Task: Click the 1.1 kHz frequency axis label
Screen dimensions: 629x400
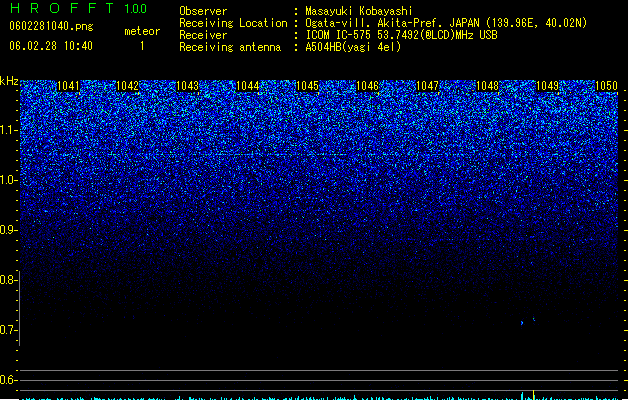Action: (x=8, y=130)
